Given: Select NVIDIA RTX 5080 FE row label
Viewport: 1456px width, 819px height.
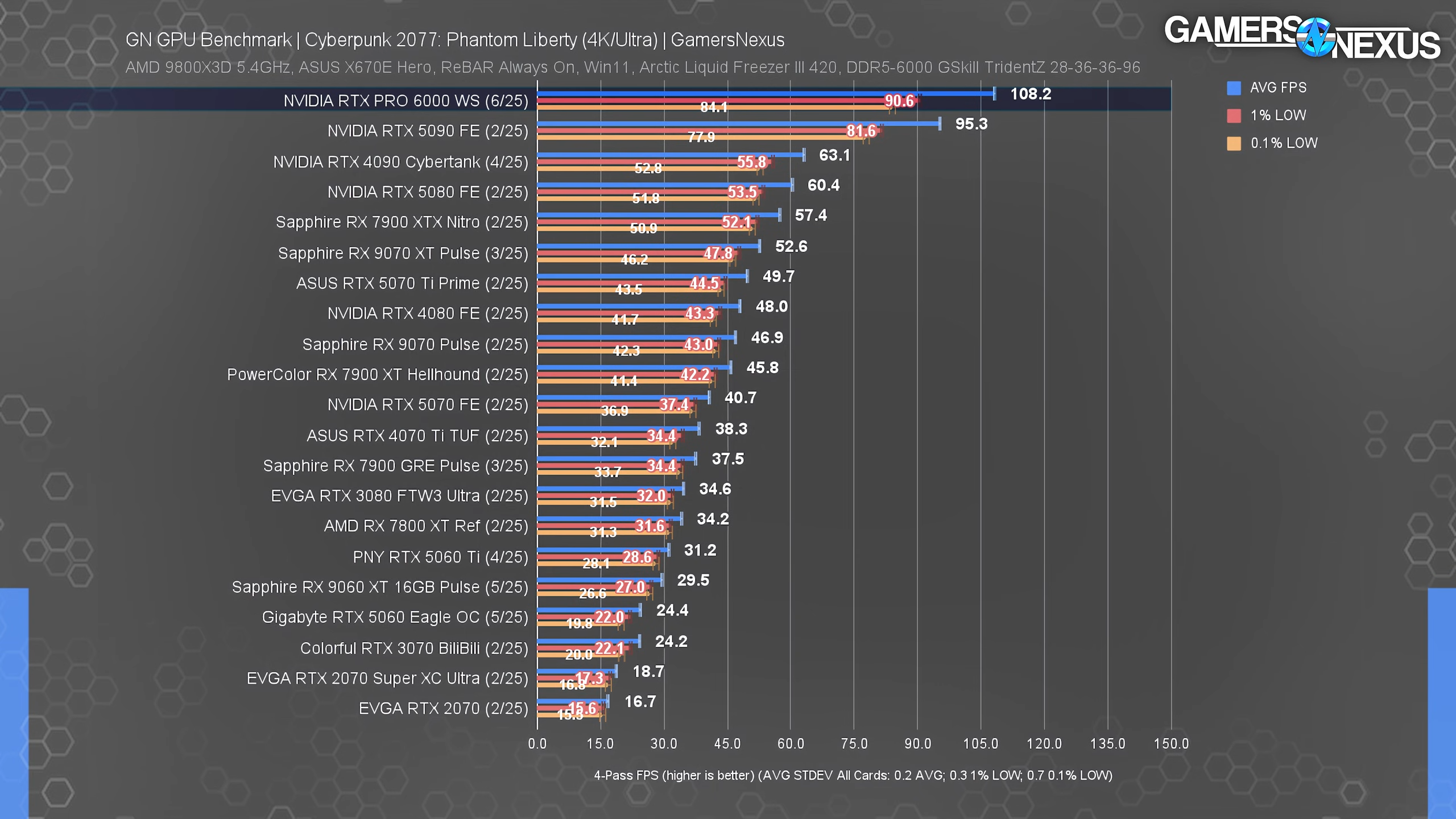Looking at the screenshot, I should (428, 193).
